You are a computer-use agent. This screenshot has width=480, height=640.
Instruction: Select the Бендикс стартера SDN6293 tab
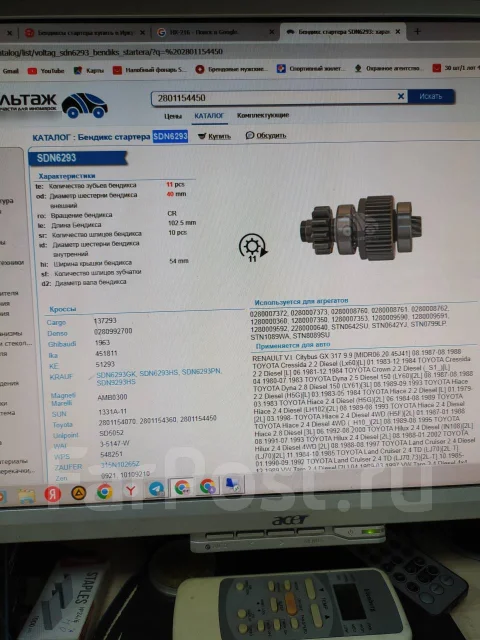343,31
